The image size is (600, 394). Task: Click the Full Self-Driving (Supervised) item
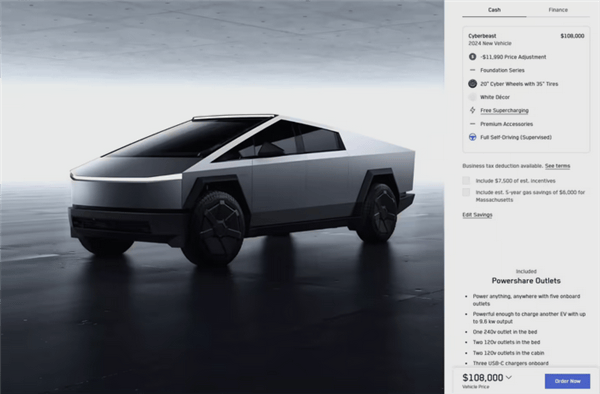516,137
